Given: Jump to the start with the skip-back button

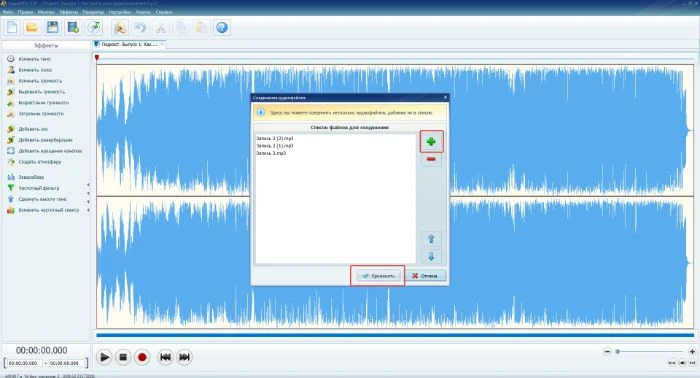Looking at the screenshot, I should [x=165, y=357].
